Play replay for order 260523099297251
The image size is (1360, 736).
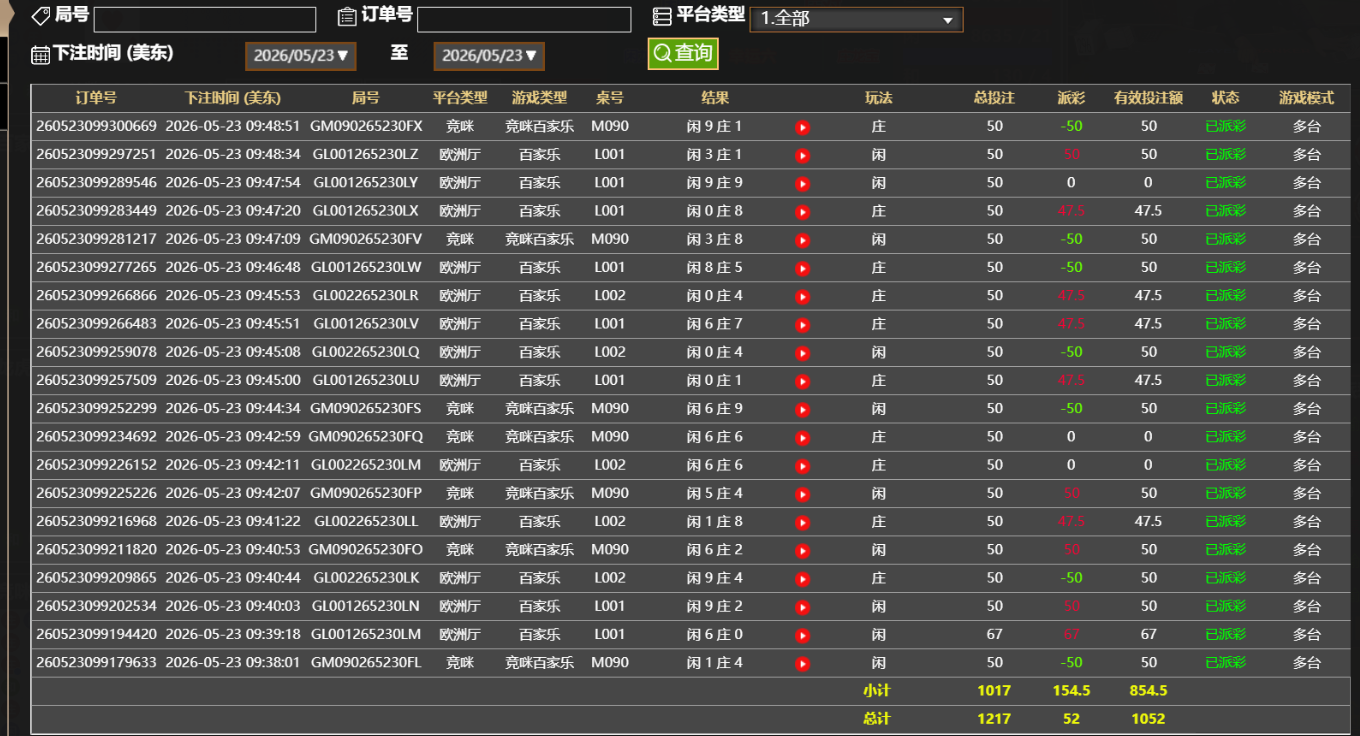pyautogui.click(x=802, y=155)
